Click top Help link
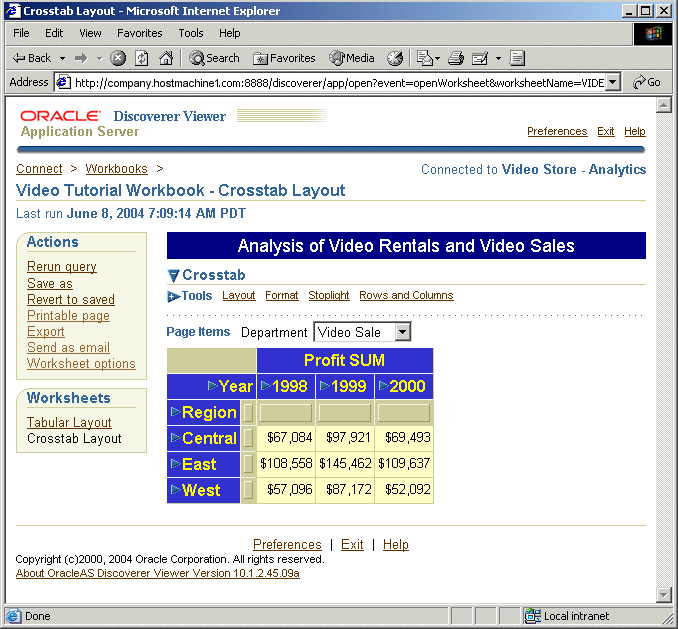The height and width of the screenshot is (629, 678). click(635, 131)
